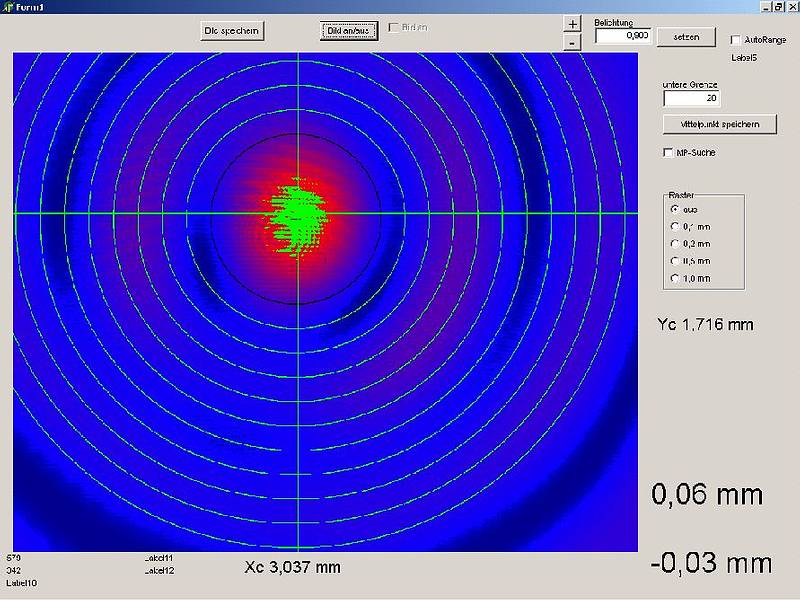Set Raster to 0,5 mm

[x=674, y=261]
